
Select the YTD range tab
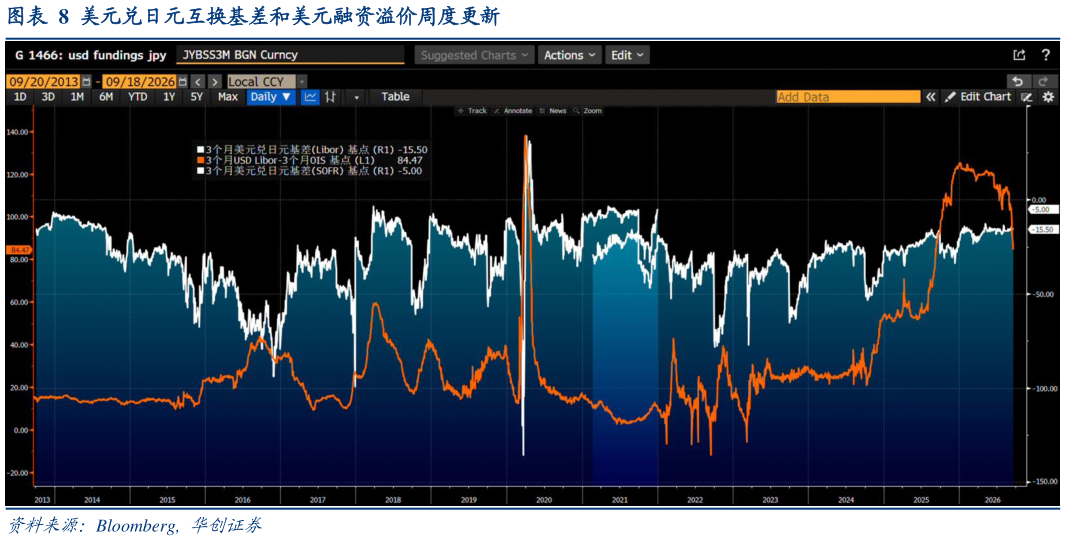pyautogui.click(x=137, y=97)
